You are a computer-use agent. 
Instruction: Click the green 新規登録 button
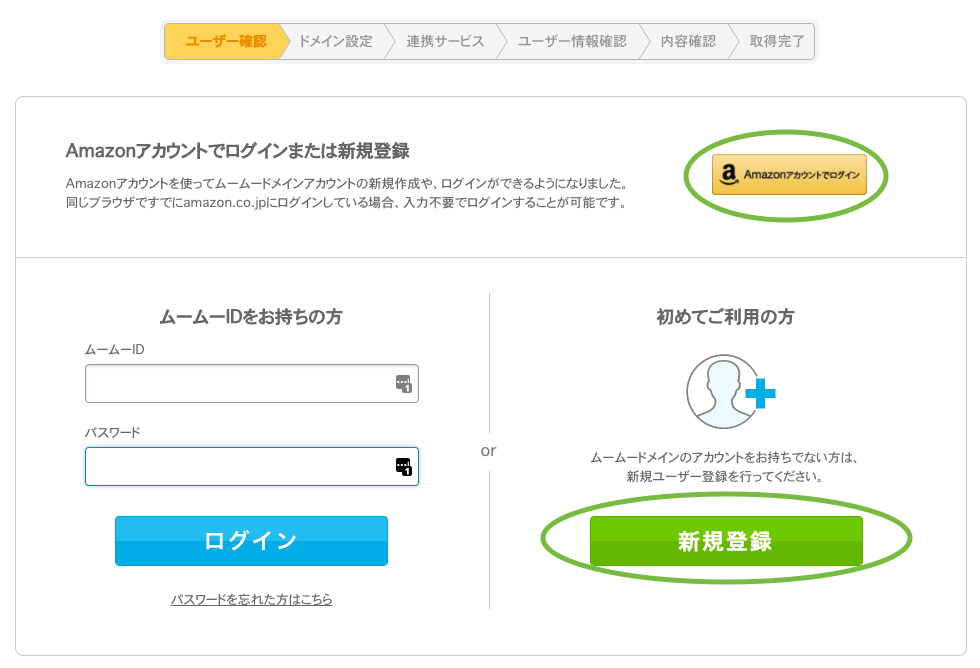pos(726,541)
